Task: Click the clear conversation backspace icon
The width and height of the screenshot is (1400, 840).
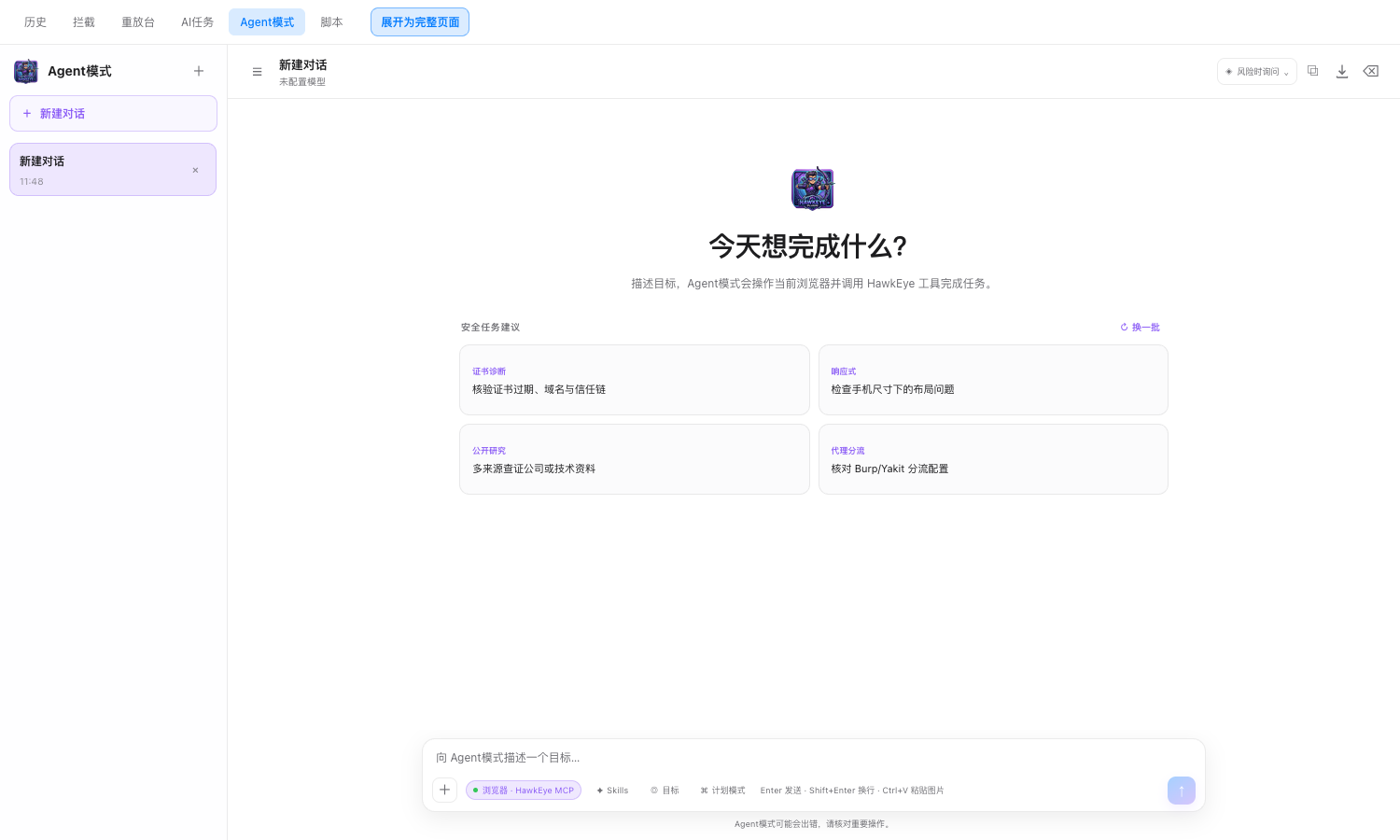Action: pos(1371,71)
